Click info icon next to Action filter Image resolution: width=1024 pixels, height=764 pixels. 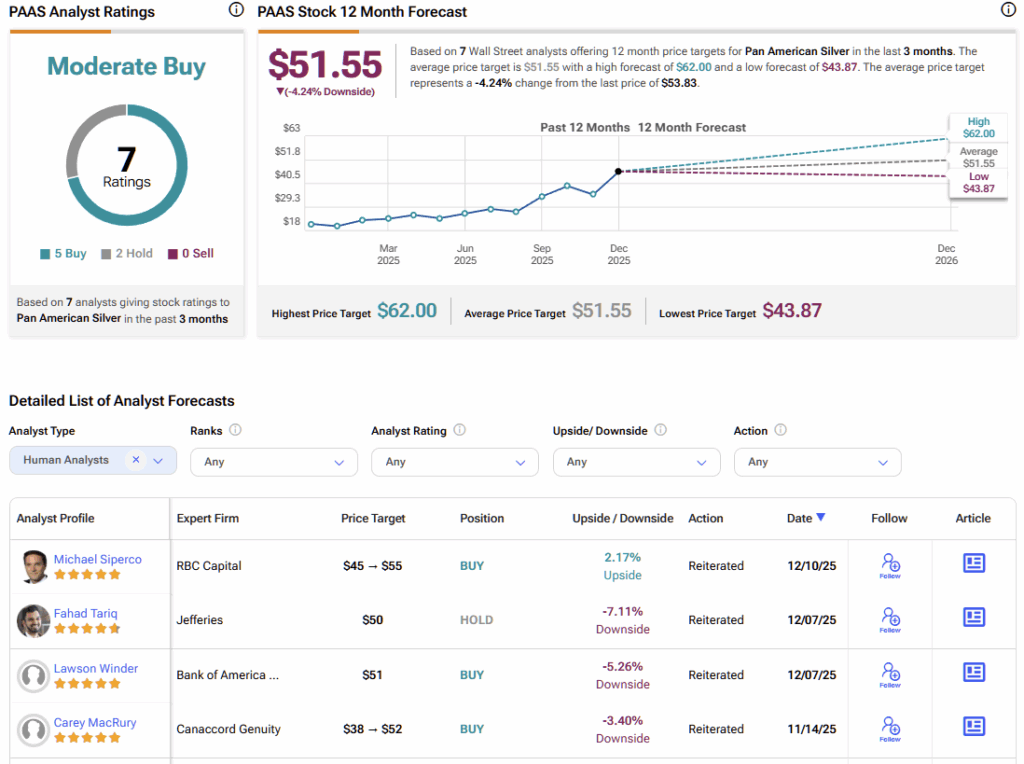click(780, 430)
